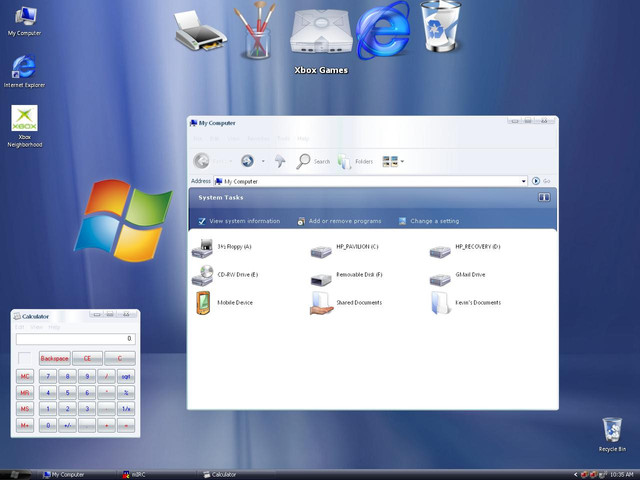Open the Edit menu in Calculator
This screenshot has width=640, height=480.
pyautogui.click(x=19, y=327)
